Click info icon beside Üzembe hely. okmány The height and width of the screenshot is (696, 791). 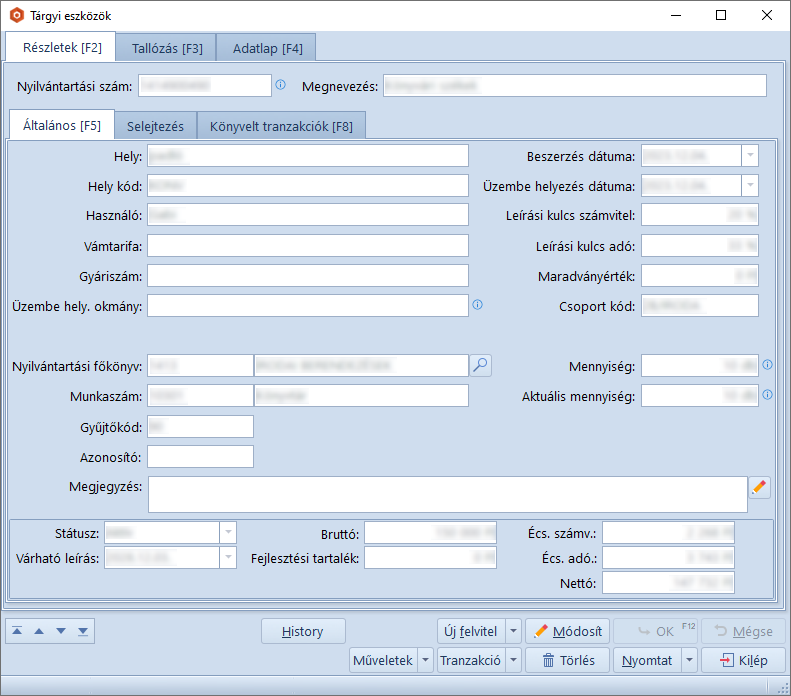pos(478,305)
